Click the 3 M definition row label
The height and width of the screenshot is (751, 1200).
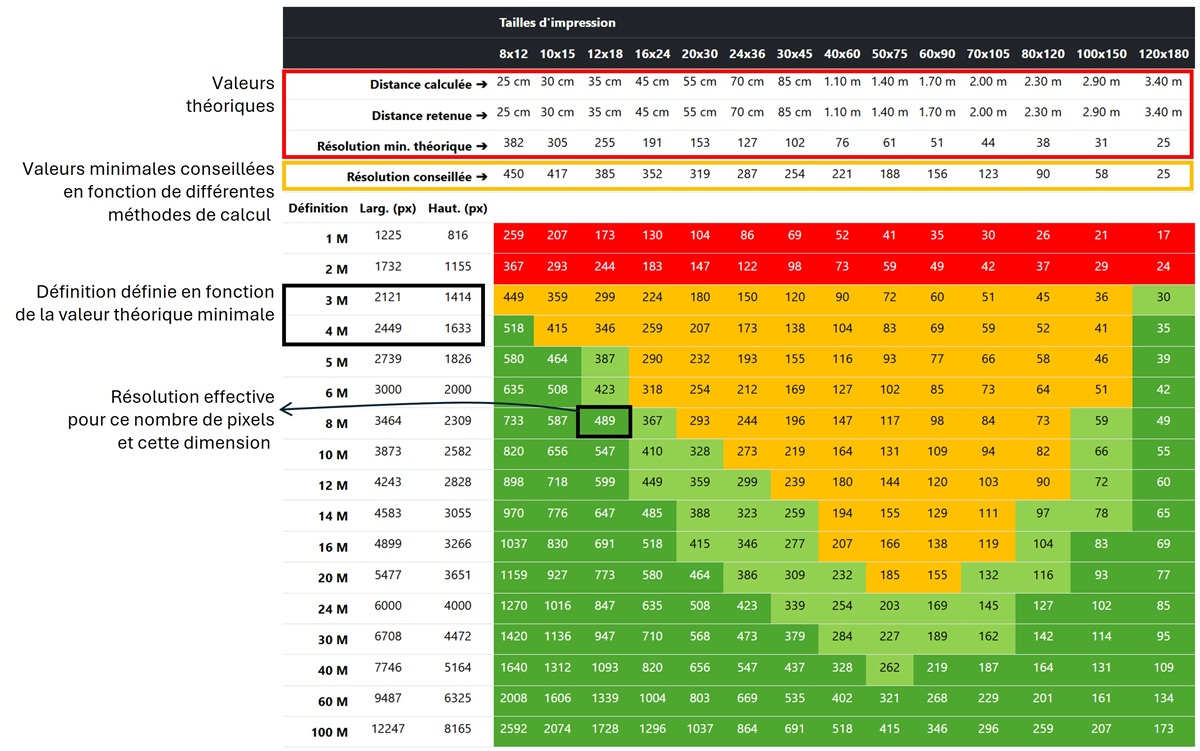(x=335, y=301)
